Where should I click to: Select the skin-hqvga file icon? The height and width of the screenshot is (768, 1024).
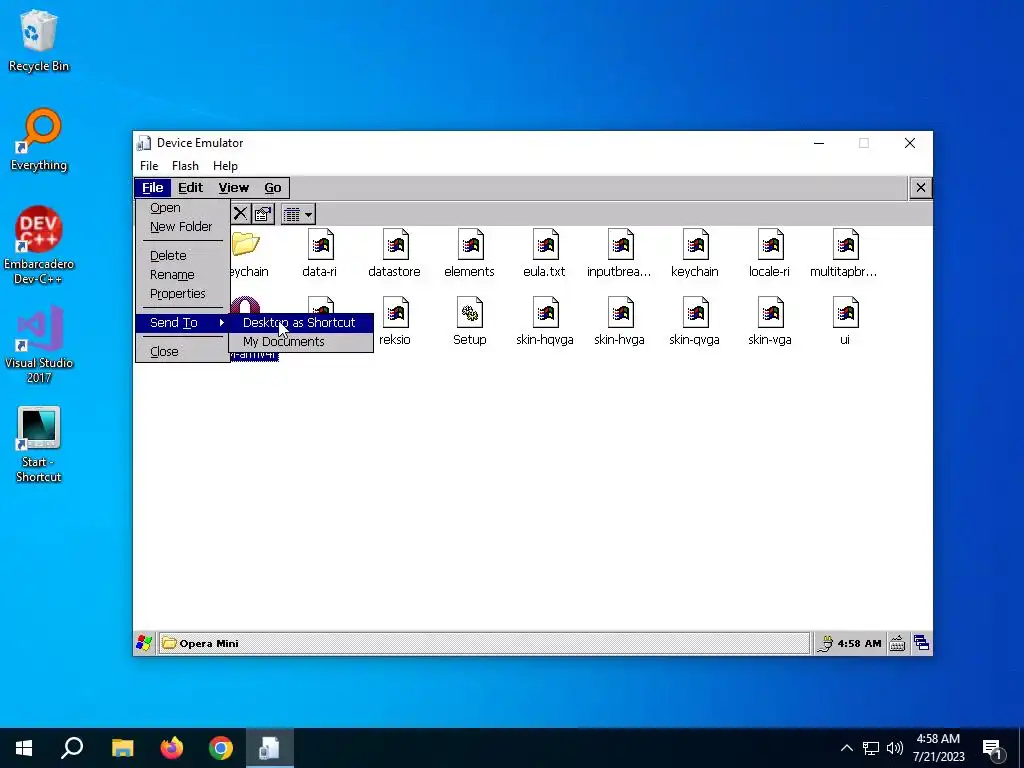tap(545, 313)
